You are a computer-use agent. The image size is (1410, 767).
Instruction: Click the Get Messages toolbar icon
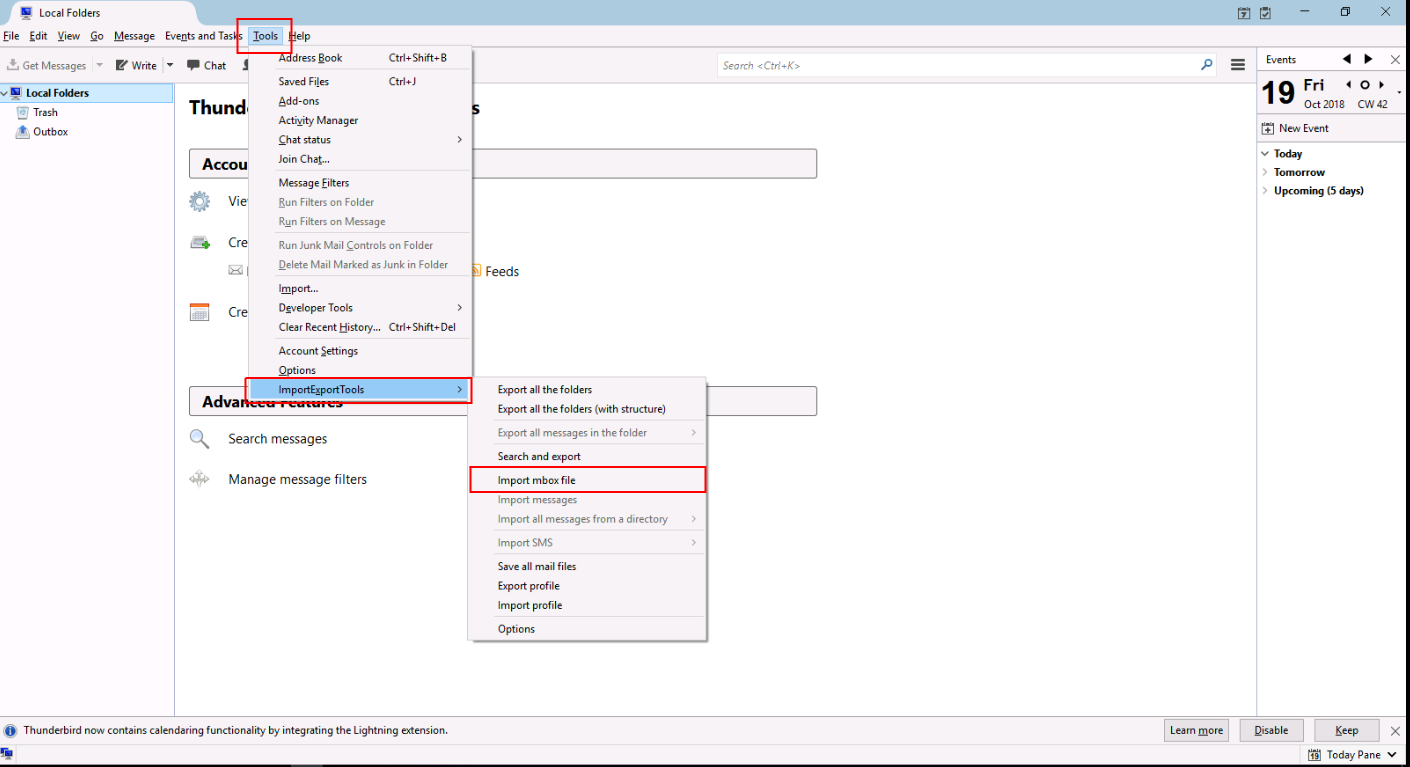14,66
